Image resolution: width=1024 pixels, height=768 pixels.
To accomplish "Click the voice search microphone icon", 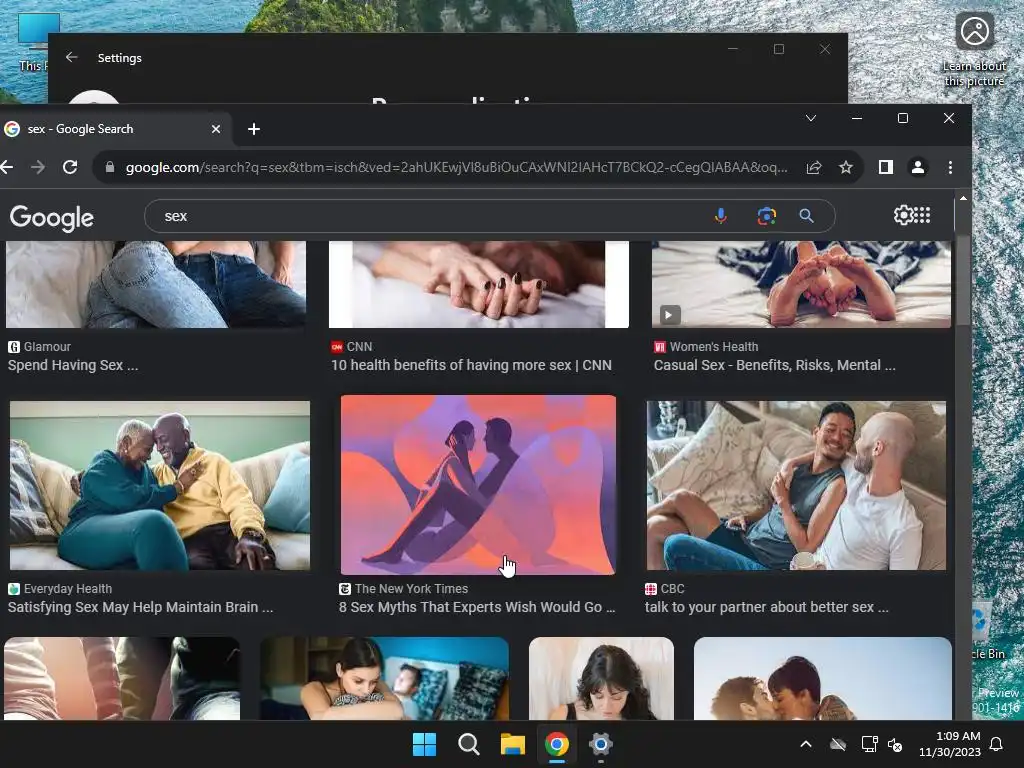I will tap(720, 216).
